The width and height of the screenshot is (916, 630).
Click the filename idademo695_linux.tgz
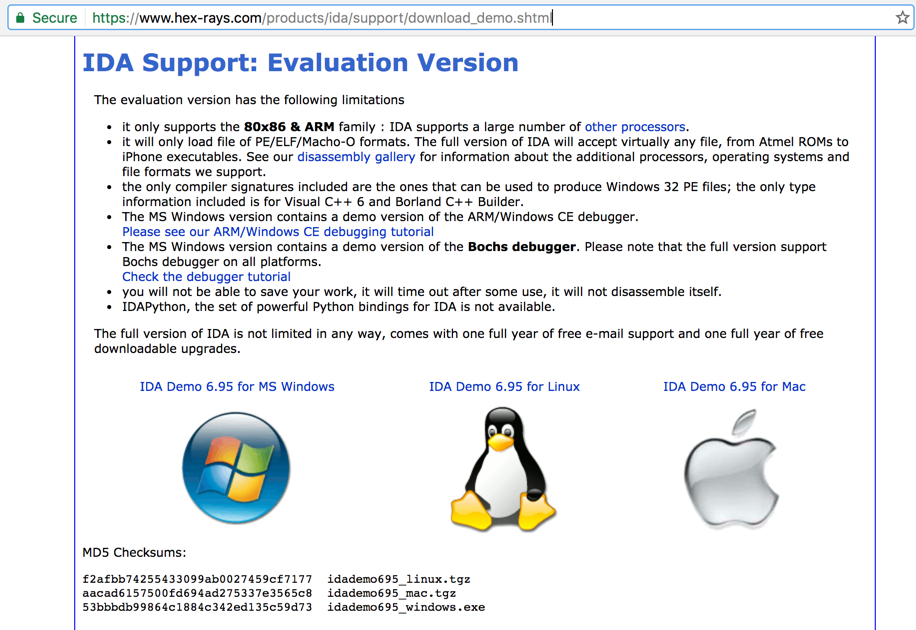click(398, 579)
